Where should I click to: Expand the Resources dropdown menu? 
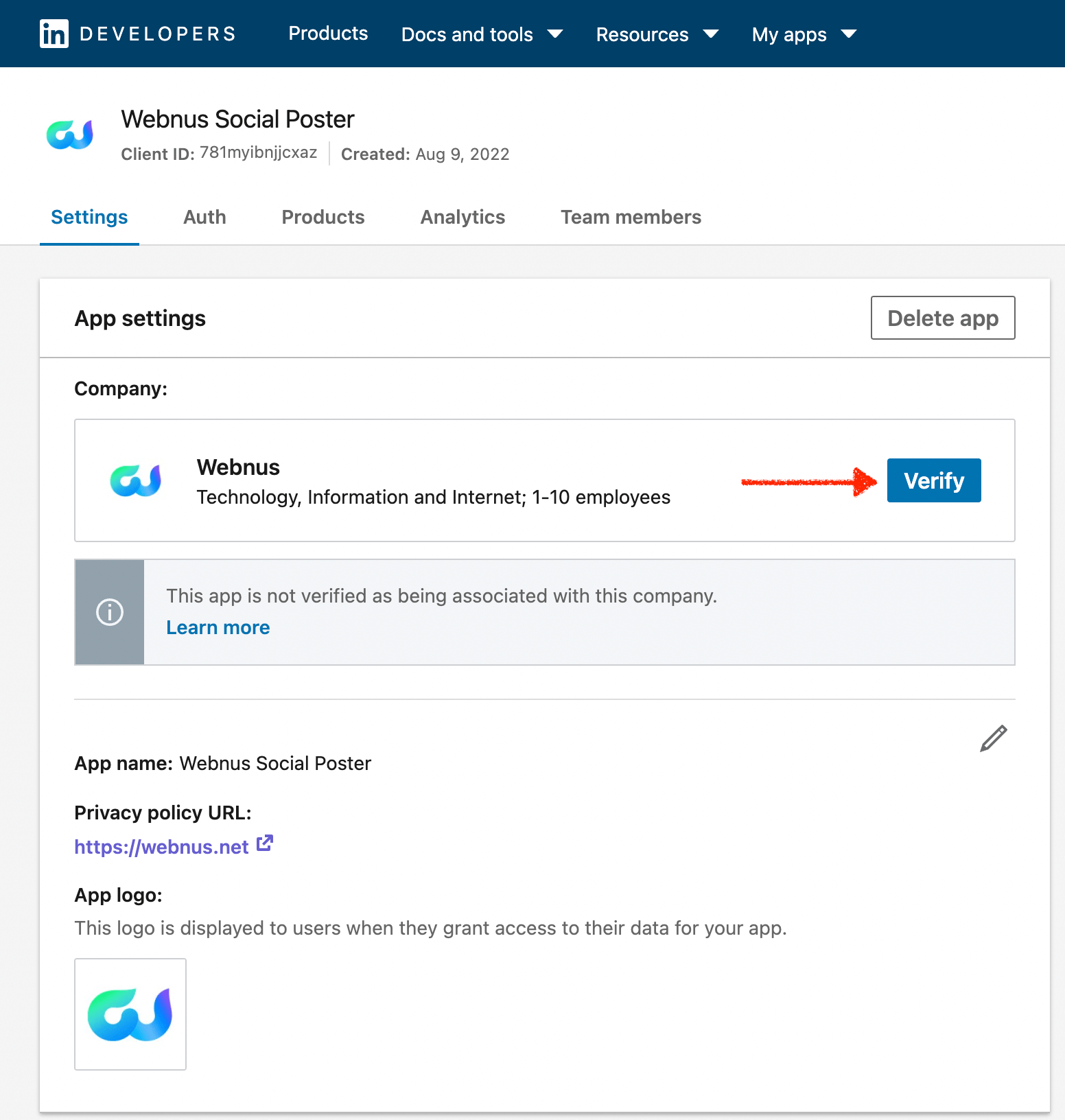(657, 34)
